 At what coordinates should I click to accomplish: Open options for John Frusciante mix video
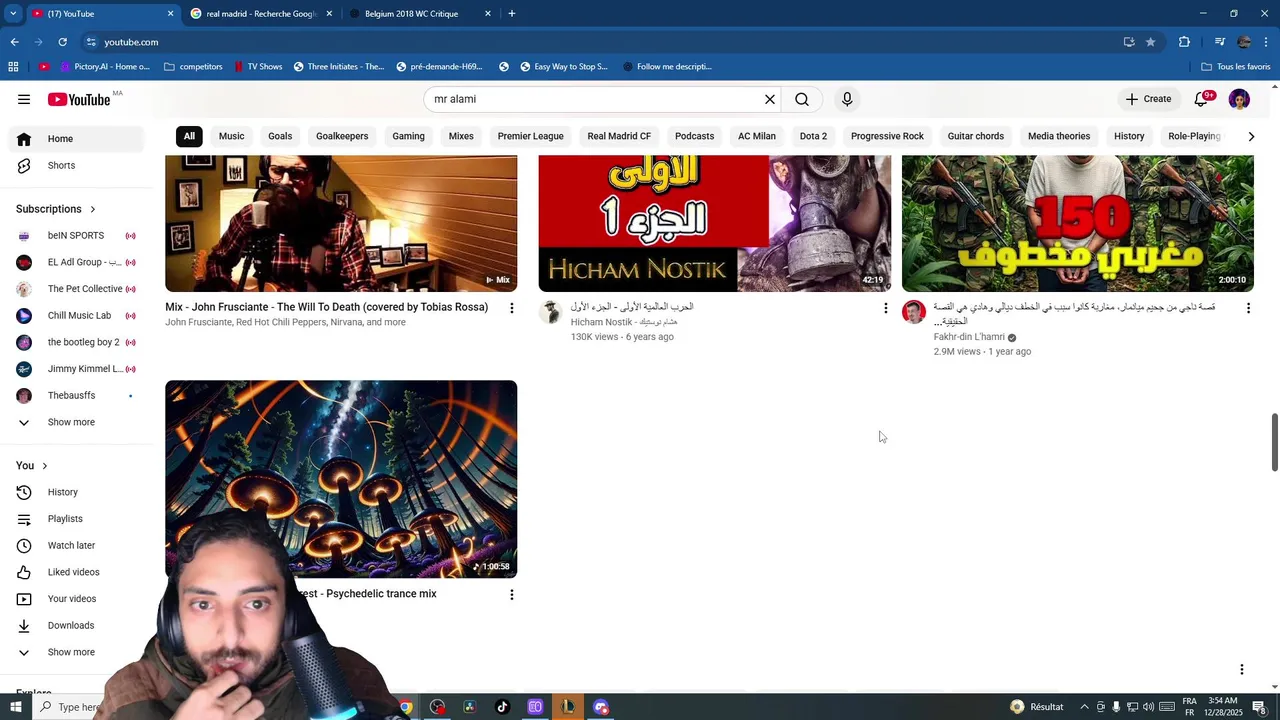click(x=511, y=308)
